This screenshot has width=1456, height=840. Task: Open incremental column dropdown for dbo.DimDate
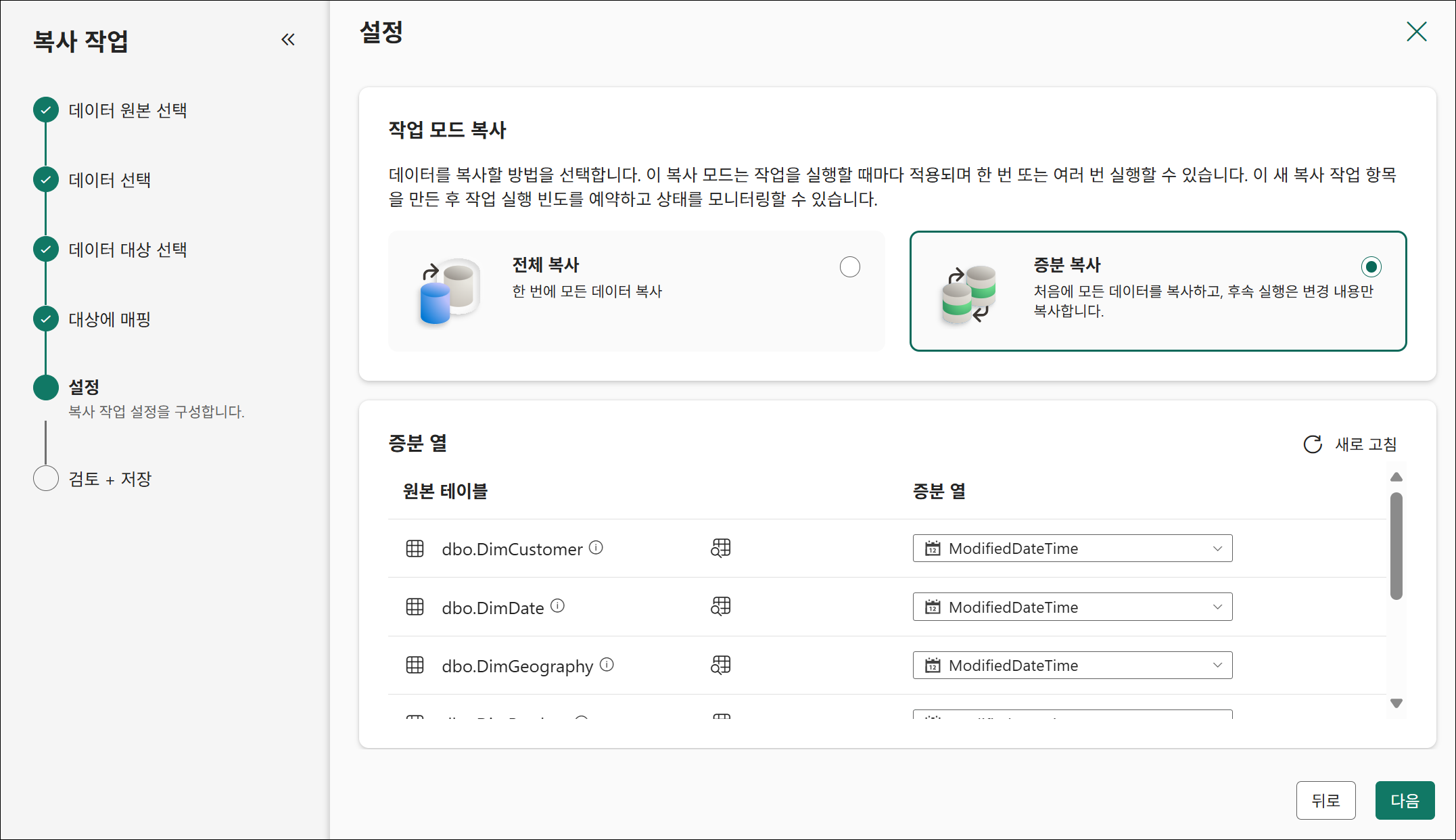(x=1072, y=607)
